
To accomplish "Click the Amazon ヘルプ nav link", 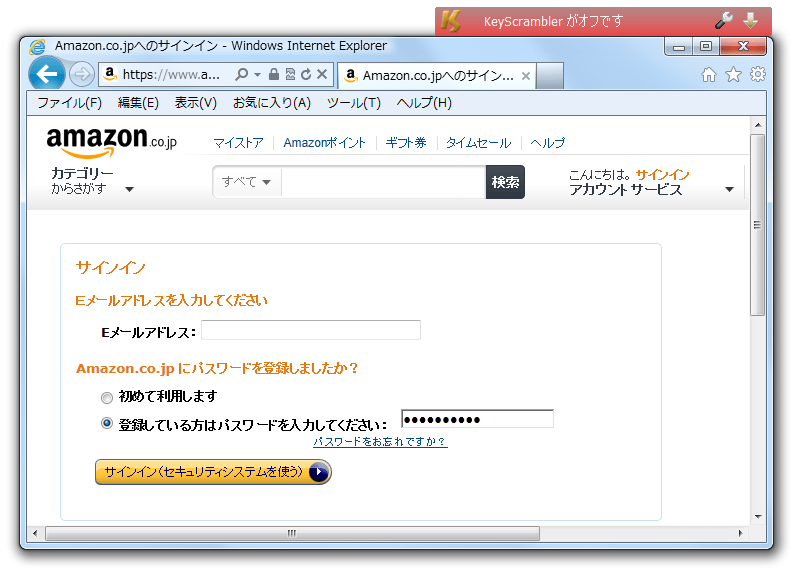I will click(x=547, y=143).
